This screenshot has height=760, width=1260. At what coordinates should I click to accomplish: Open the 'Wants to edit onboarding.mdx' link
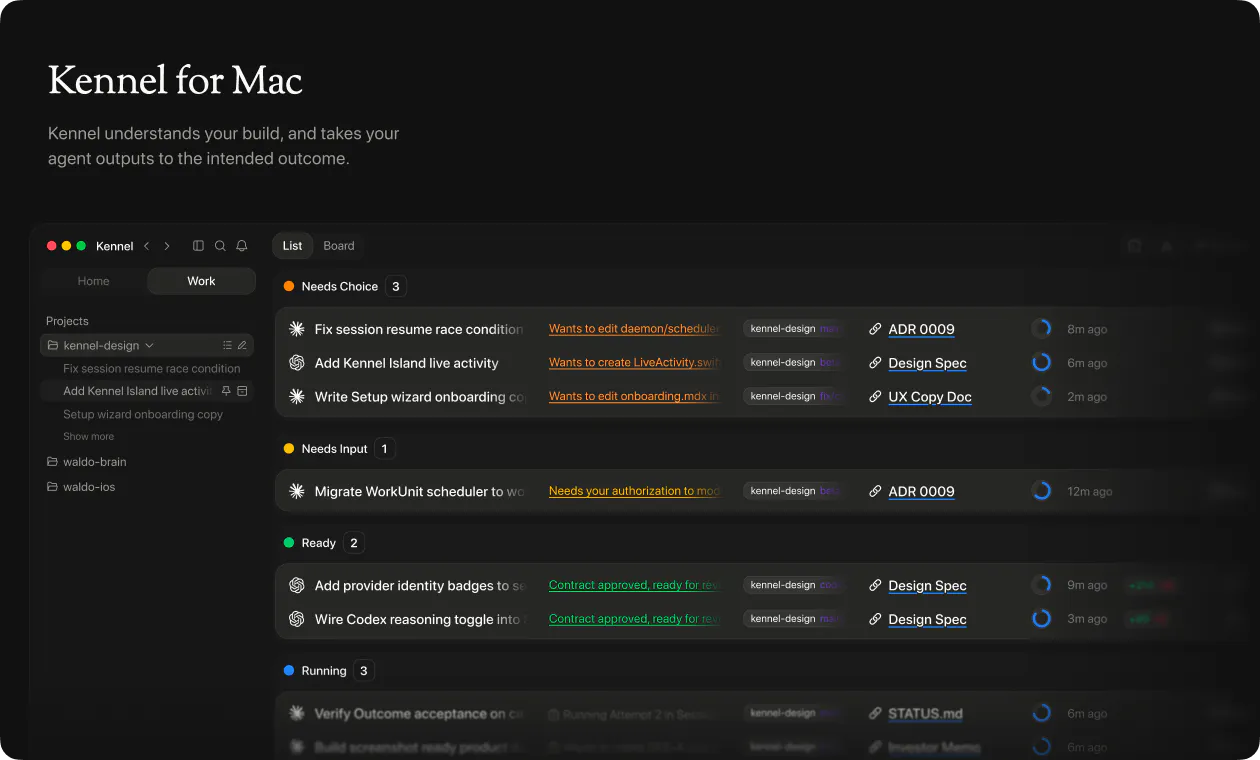pyautogui.click(x=634, y=397)
